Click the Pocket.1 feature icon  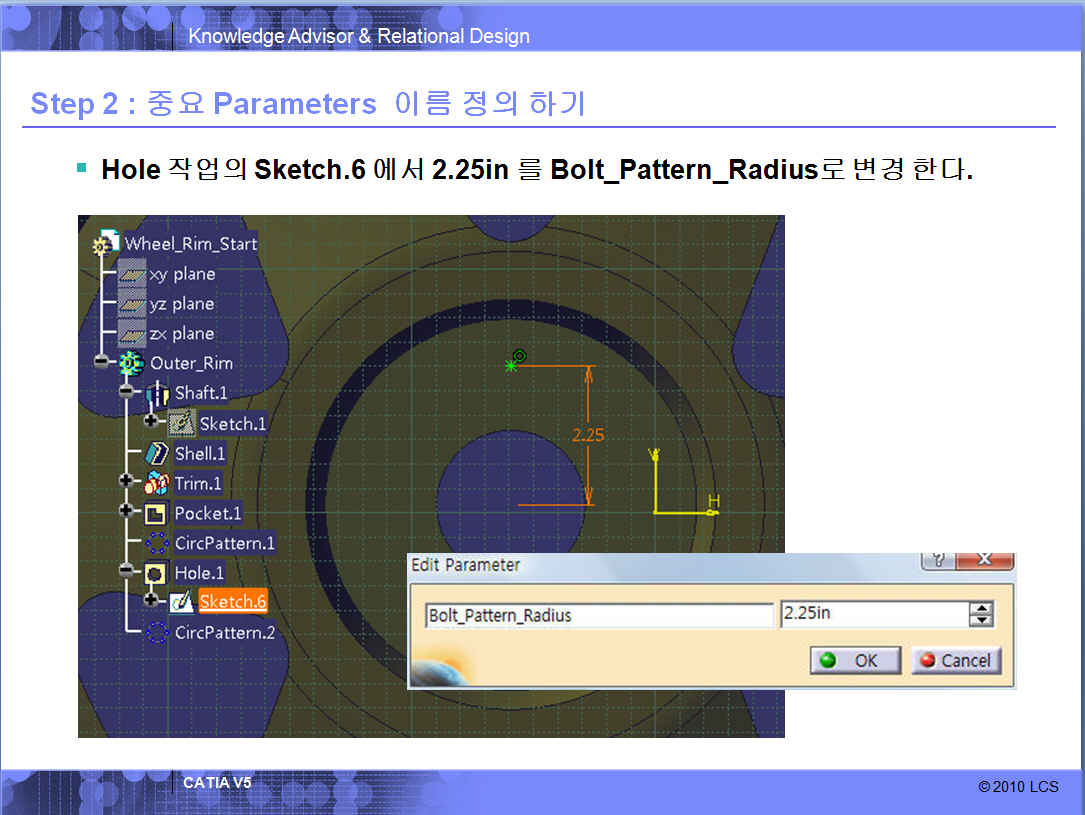156,514
